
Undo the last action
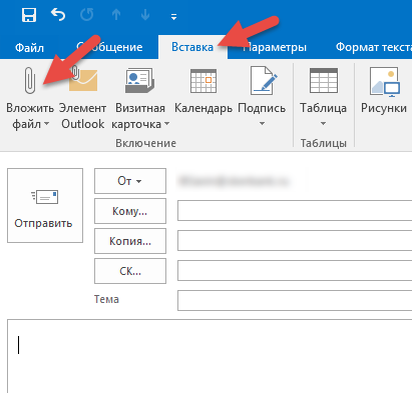point(58,15)
